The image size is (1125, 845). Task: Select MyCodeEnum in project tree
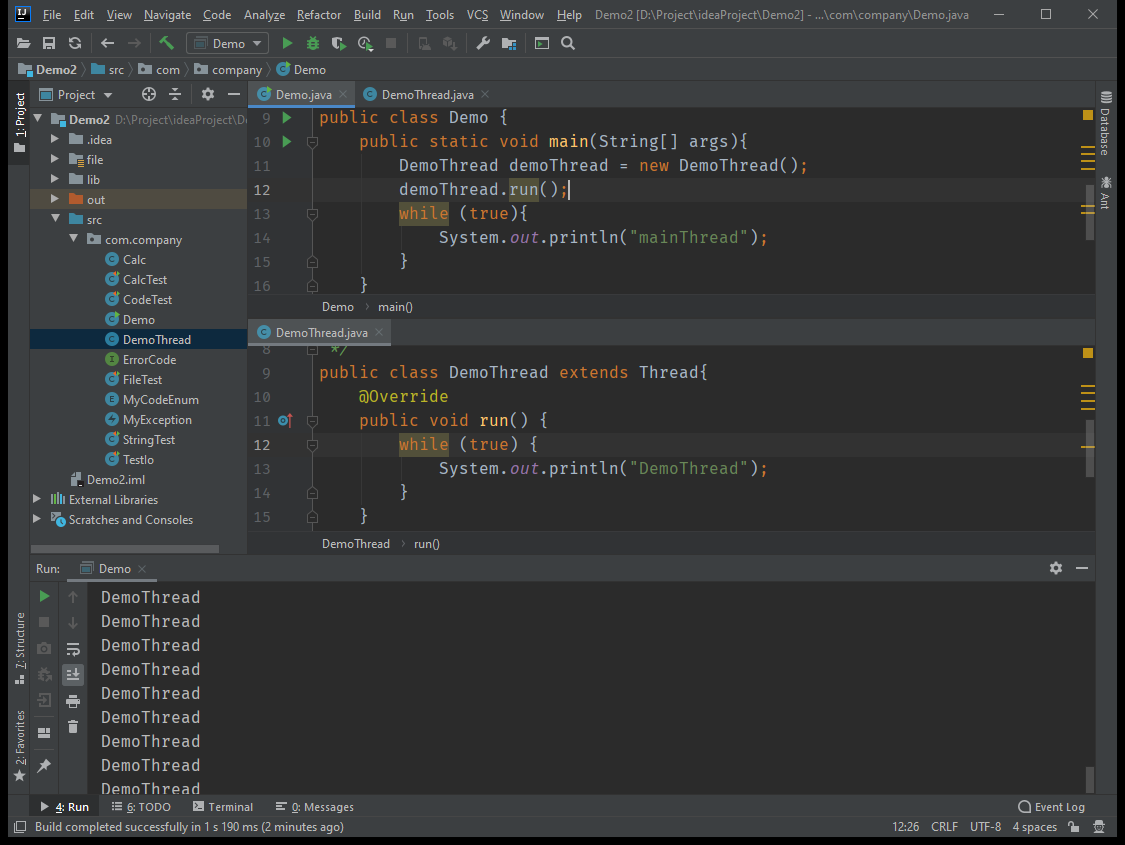coord(161,400)
